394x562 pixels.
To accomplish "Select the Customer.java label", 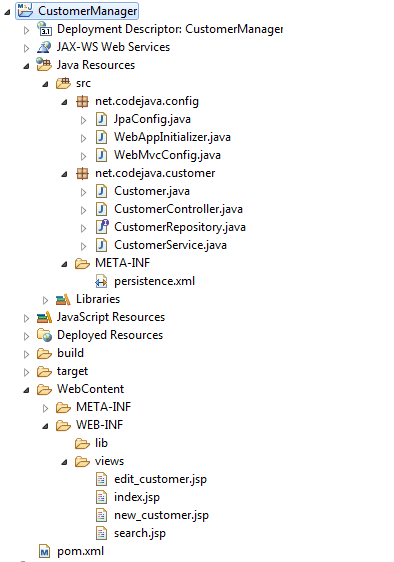I will [x=152, y=191].
